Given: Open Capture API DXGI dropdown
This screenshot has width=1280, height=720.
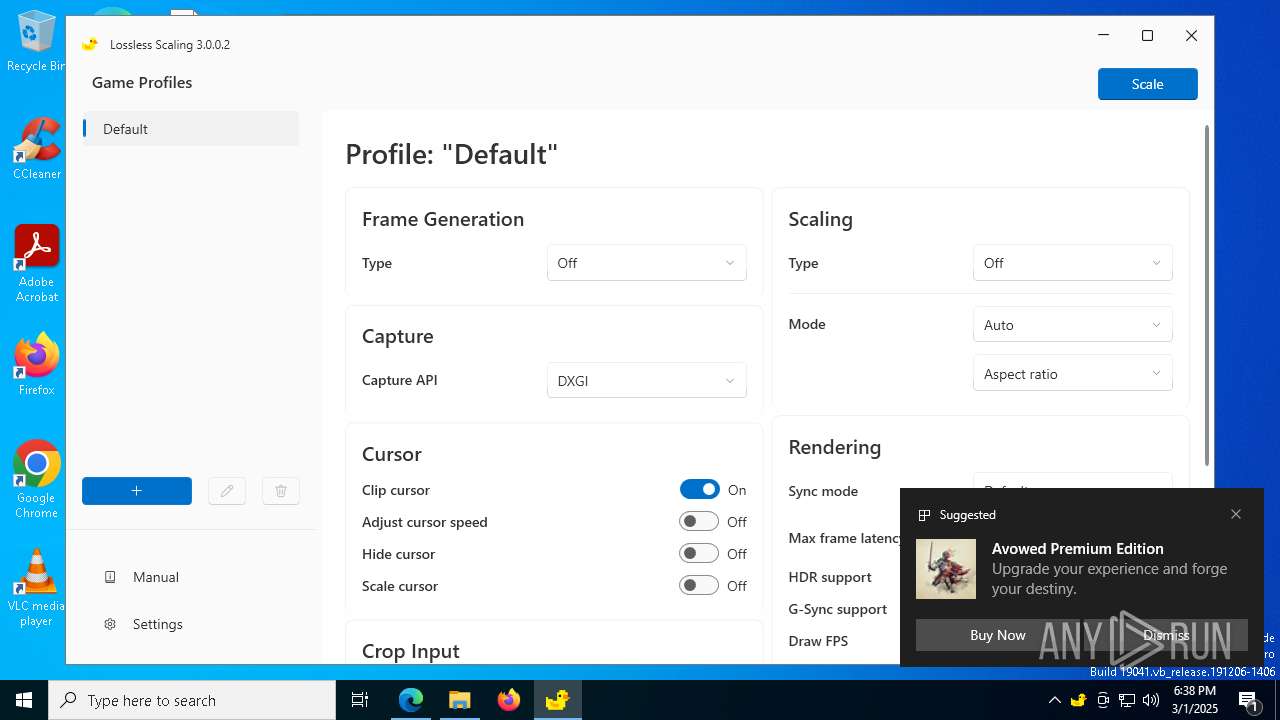Looking at the screenshot, I should (646, 381).
